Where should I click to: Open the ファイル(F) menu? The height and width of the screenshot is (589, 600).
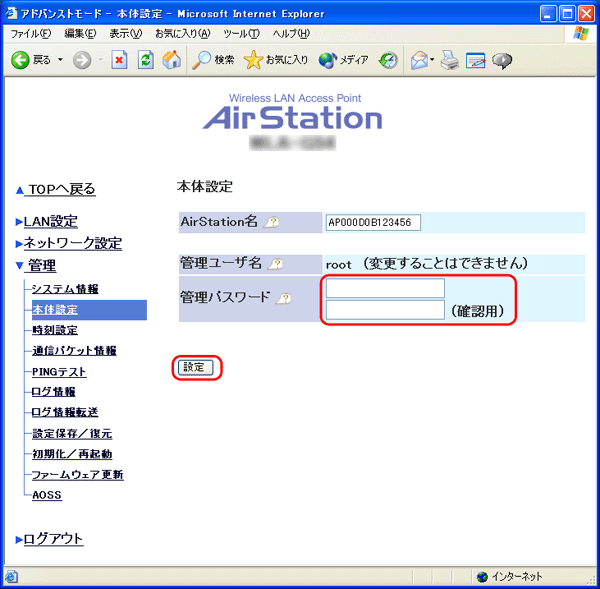pyautogui.click(x=31, y=34)
